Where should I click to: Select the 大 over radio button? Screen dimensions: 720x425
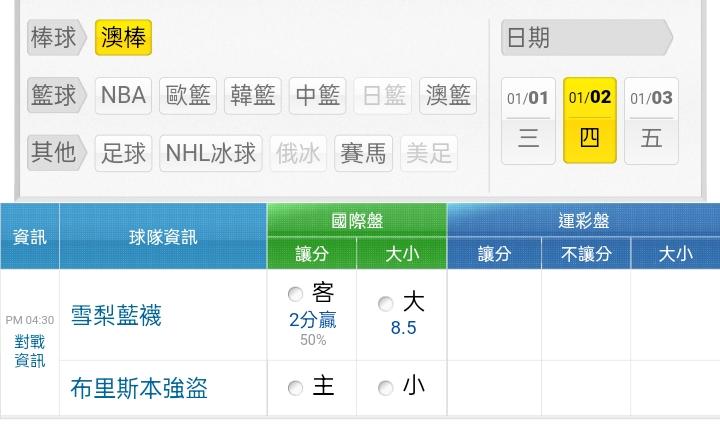[x=385, y=303]
